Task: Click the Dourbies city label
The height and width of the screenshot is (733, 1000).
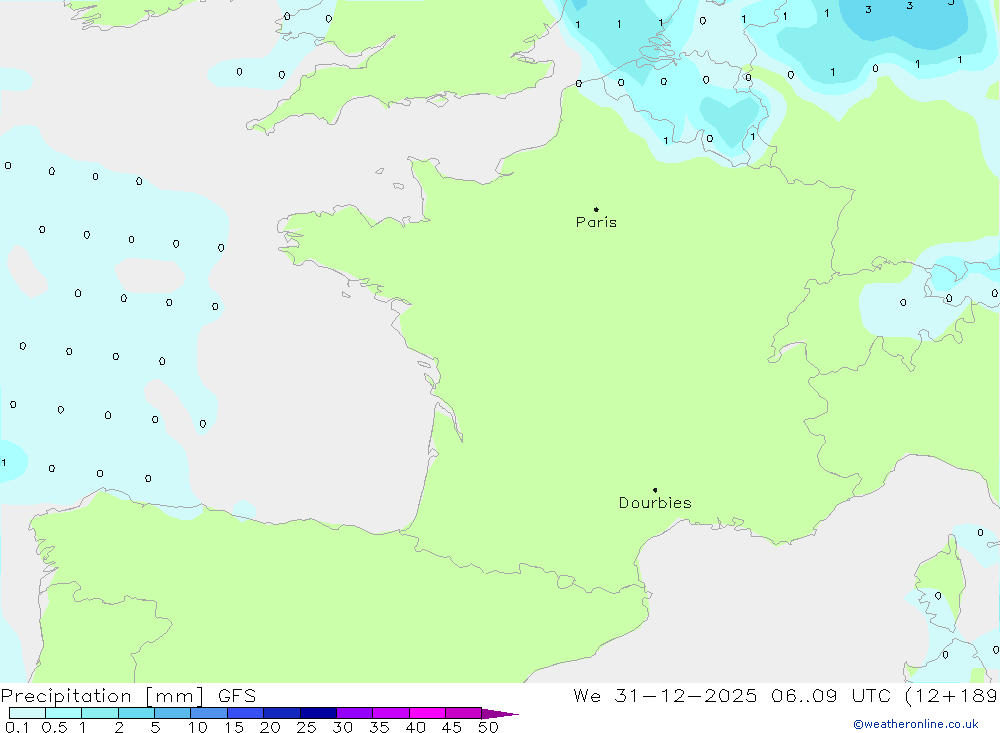Action: (655, 503)
